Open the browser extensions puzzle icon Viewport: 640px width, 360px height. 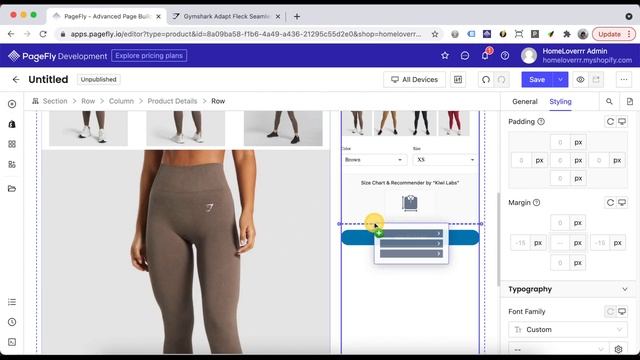[x=567, y=34]
